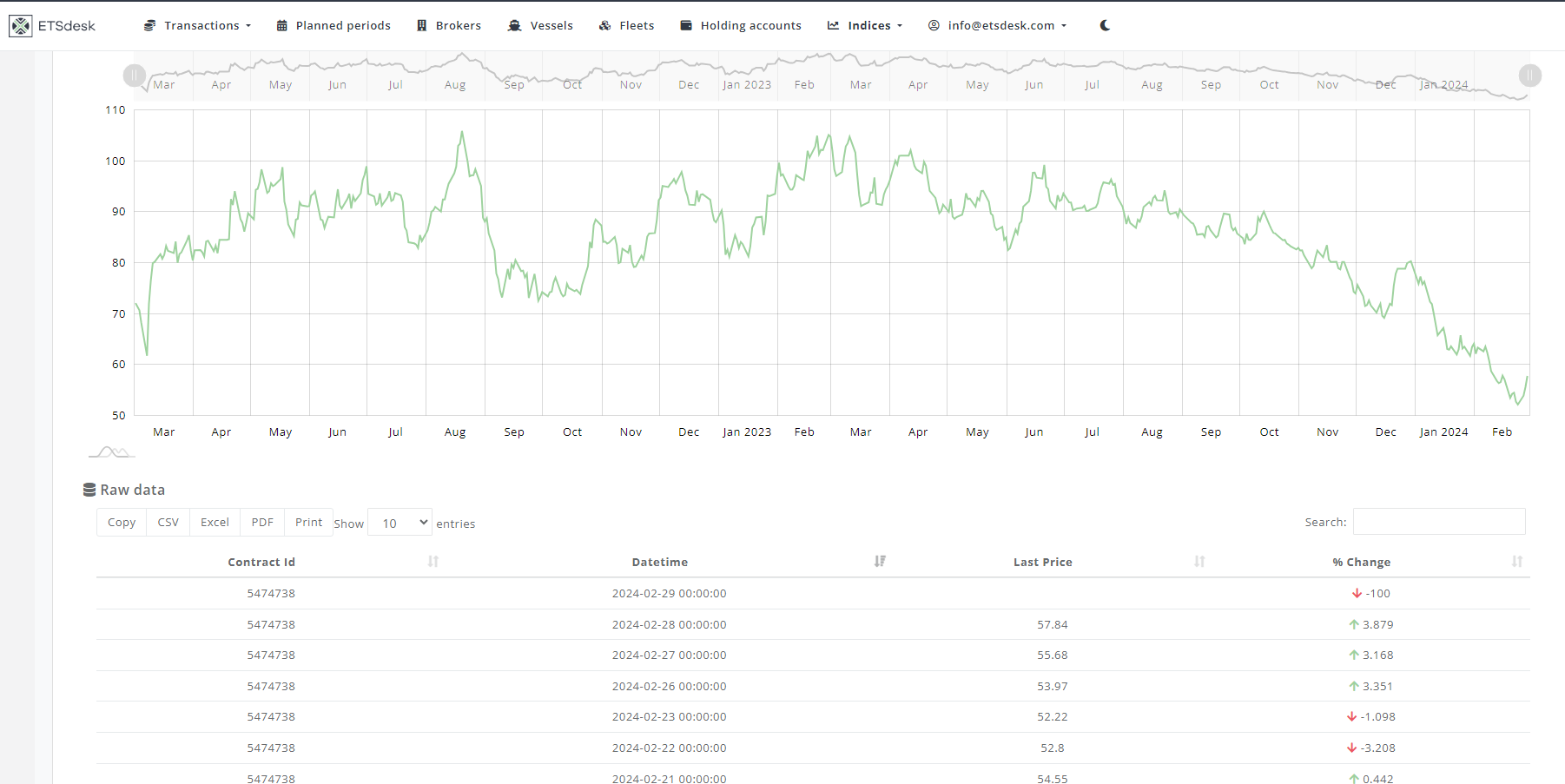This screenshot has height=784, width=1565.
Task: Focus the table Search field
Action: coord(1439,522)
